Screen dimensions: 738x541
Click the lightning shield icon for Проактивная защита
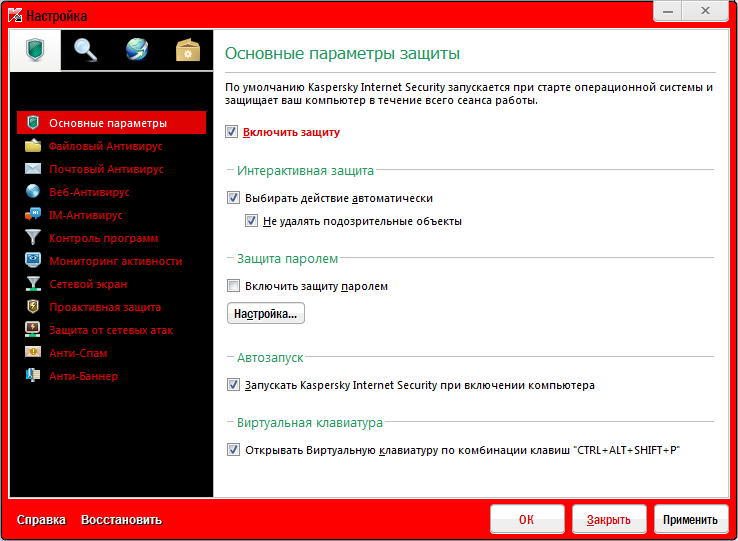pyautogui.click(x=33, y=307)
